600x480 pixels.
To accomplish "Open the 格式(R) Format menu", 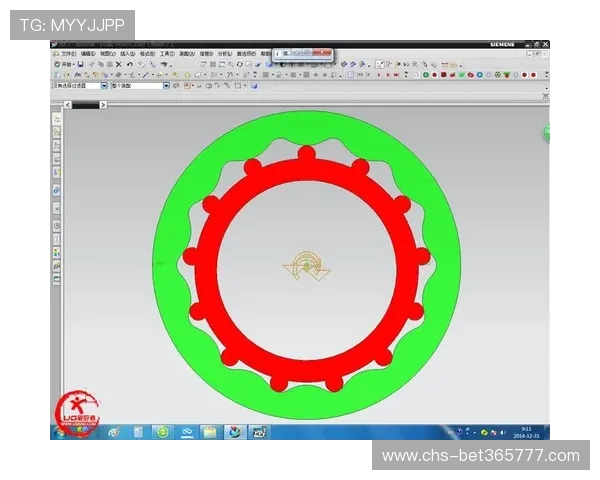I will [147, 54].
